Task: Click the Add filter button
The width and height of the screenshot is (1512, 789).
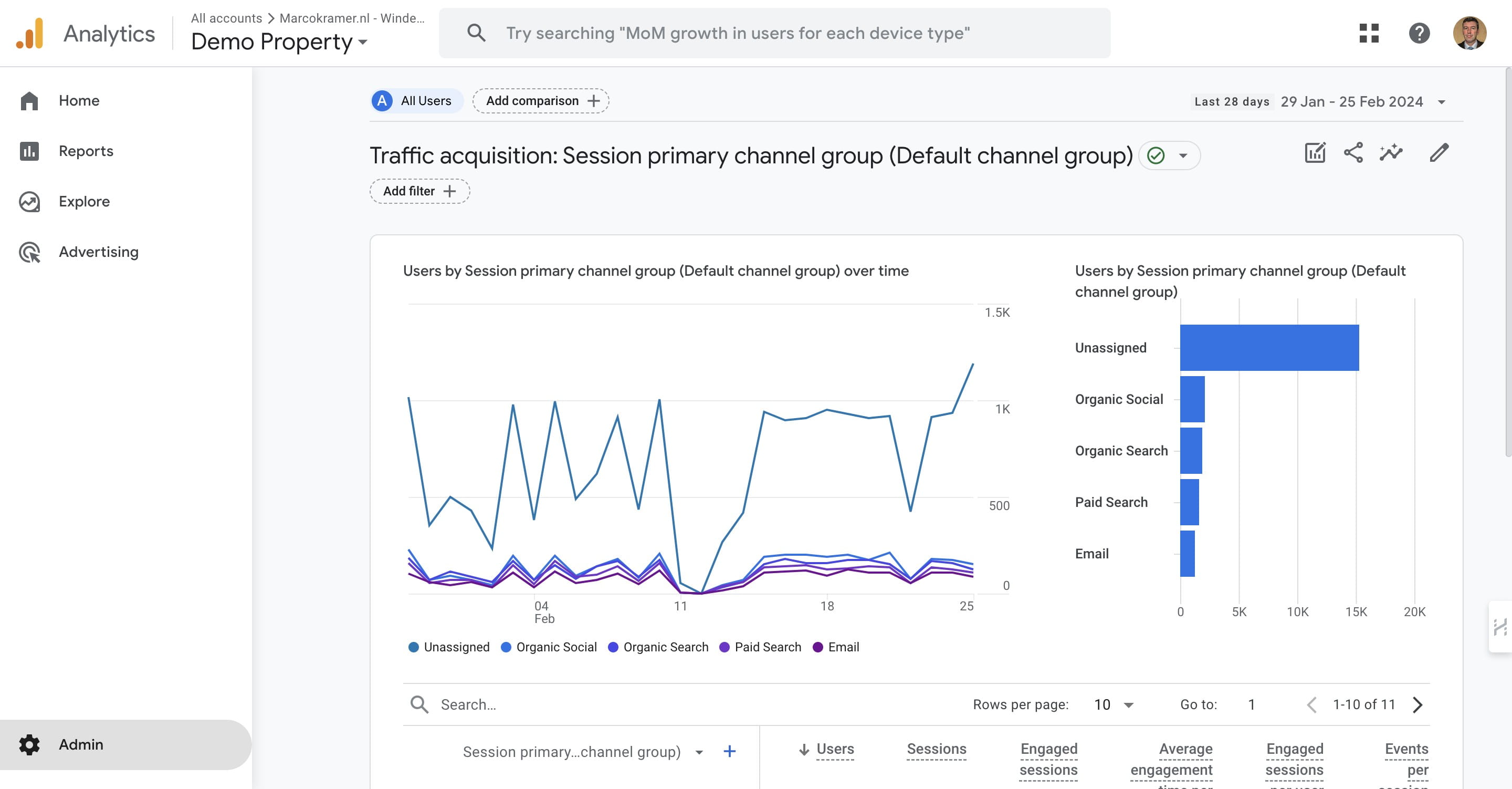Action: 419,192
